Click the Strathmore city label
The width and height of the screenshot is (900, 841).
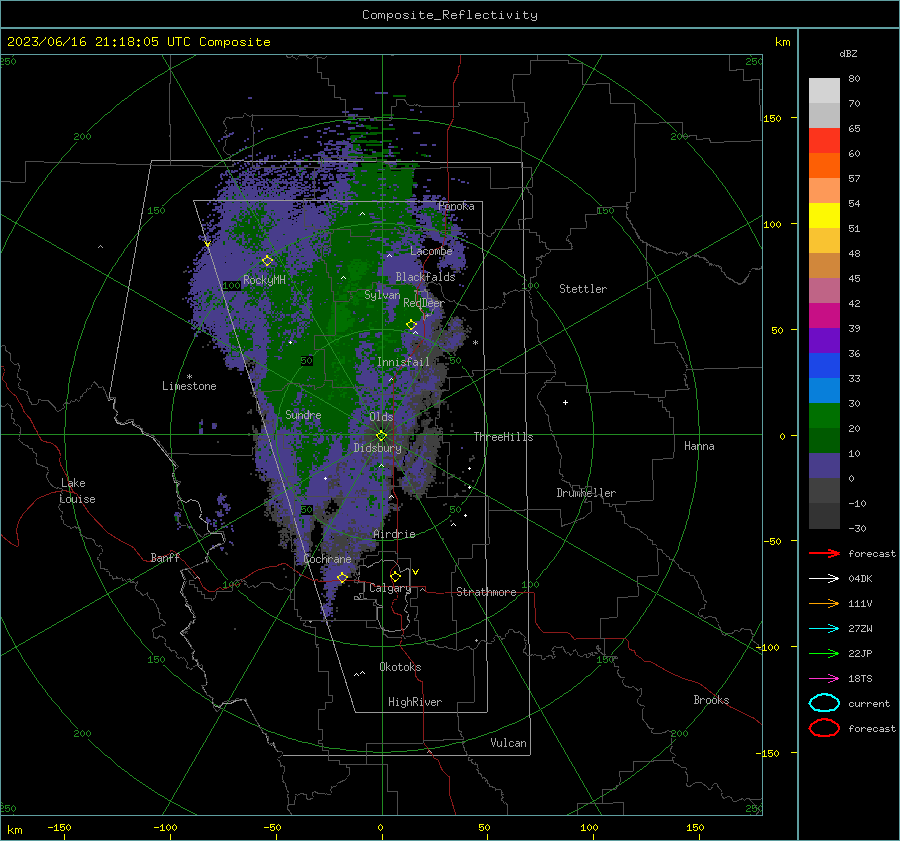click(x=486, y=592)
